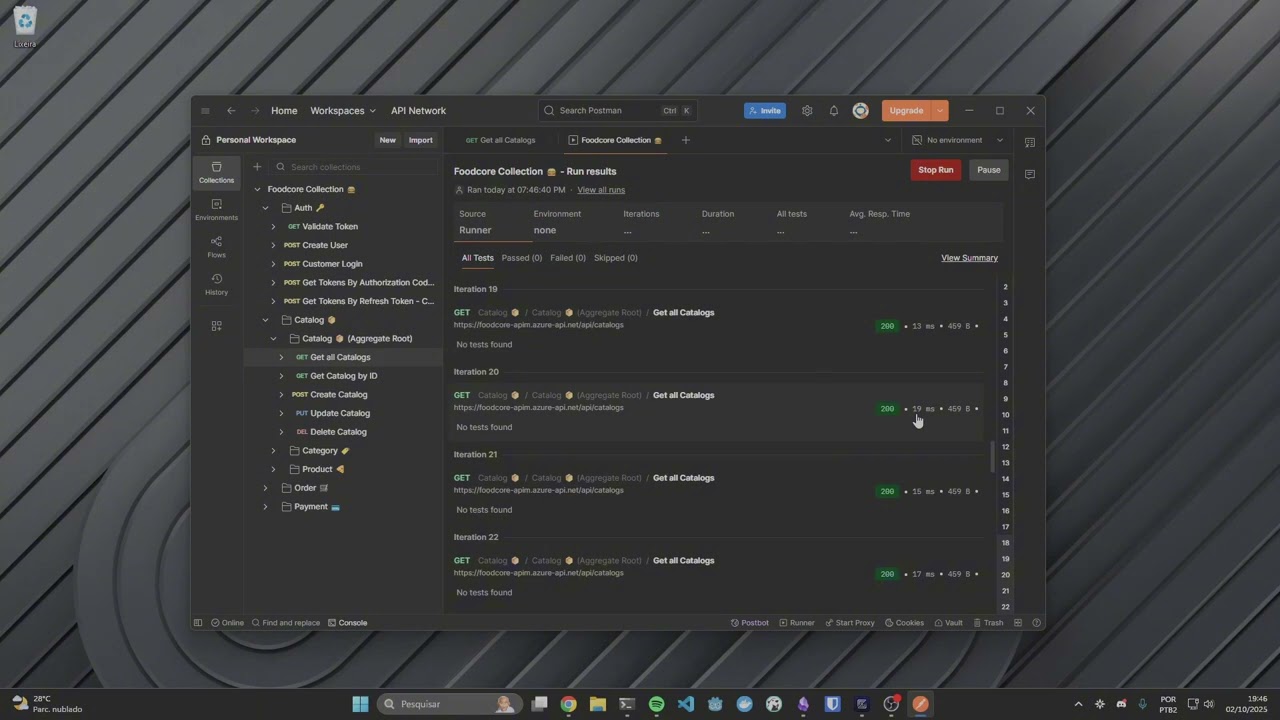1280x720 pixels.
Task: Open the Workspaces dropdown
Action: (x=343, y=111)
